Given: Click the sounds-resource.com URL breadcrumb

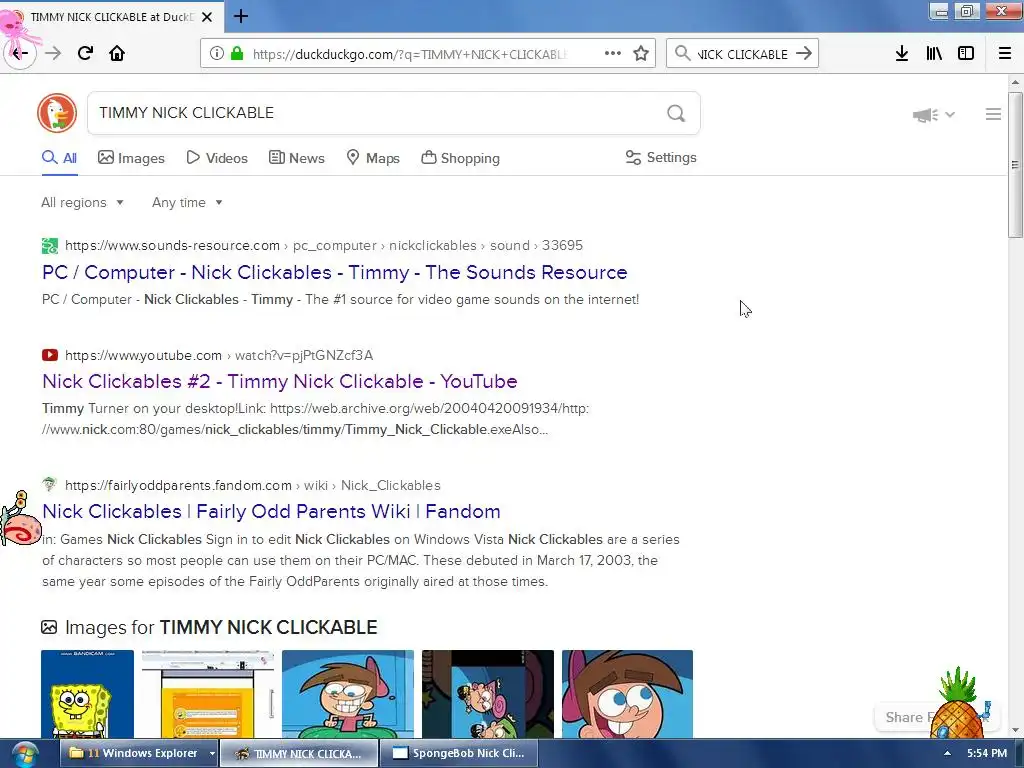Looking at the screenshot, I should [324, 246].
